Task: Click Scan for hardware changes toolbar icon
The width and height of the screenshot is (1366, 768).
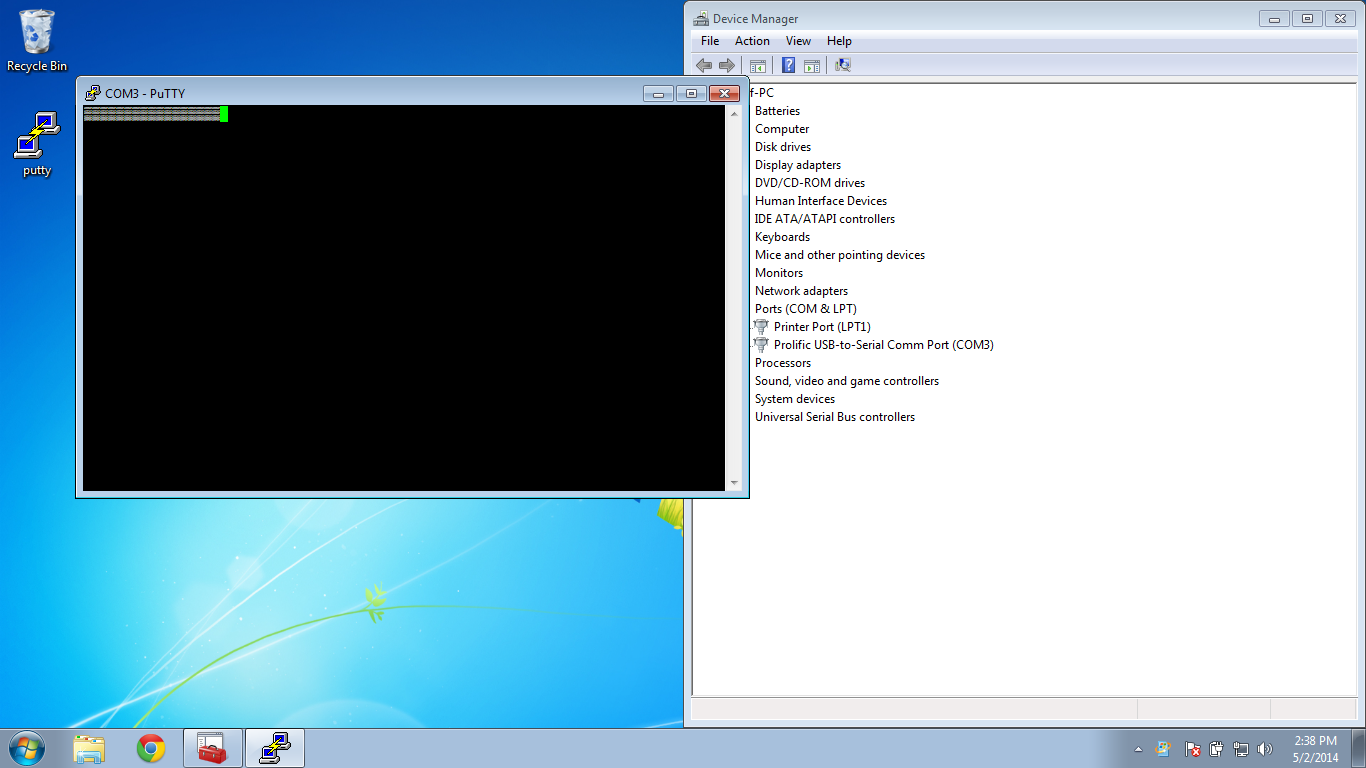Action: [x=842, y=65]
